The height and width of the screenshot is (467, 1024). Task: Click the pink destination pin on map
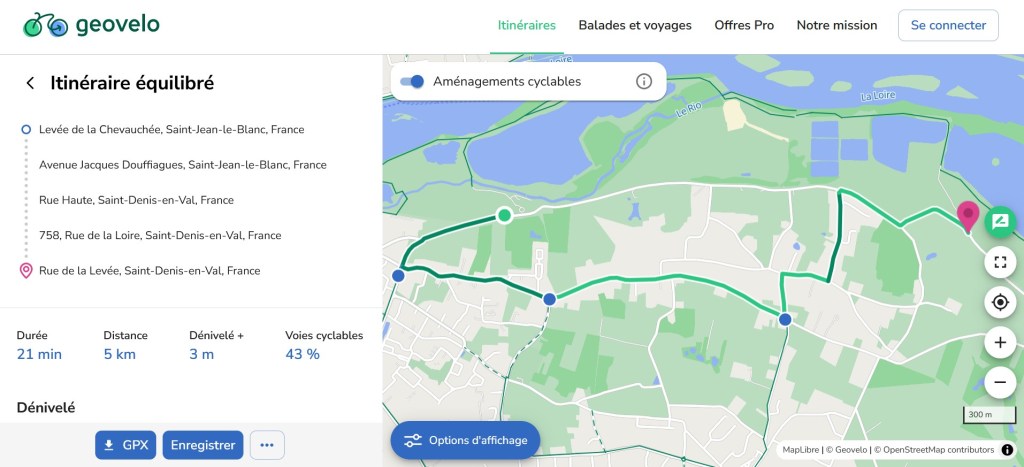[x=968, y=215]
